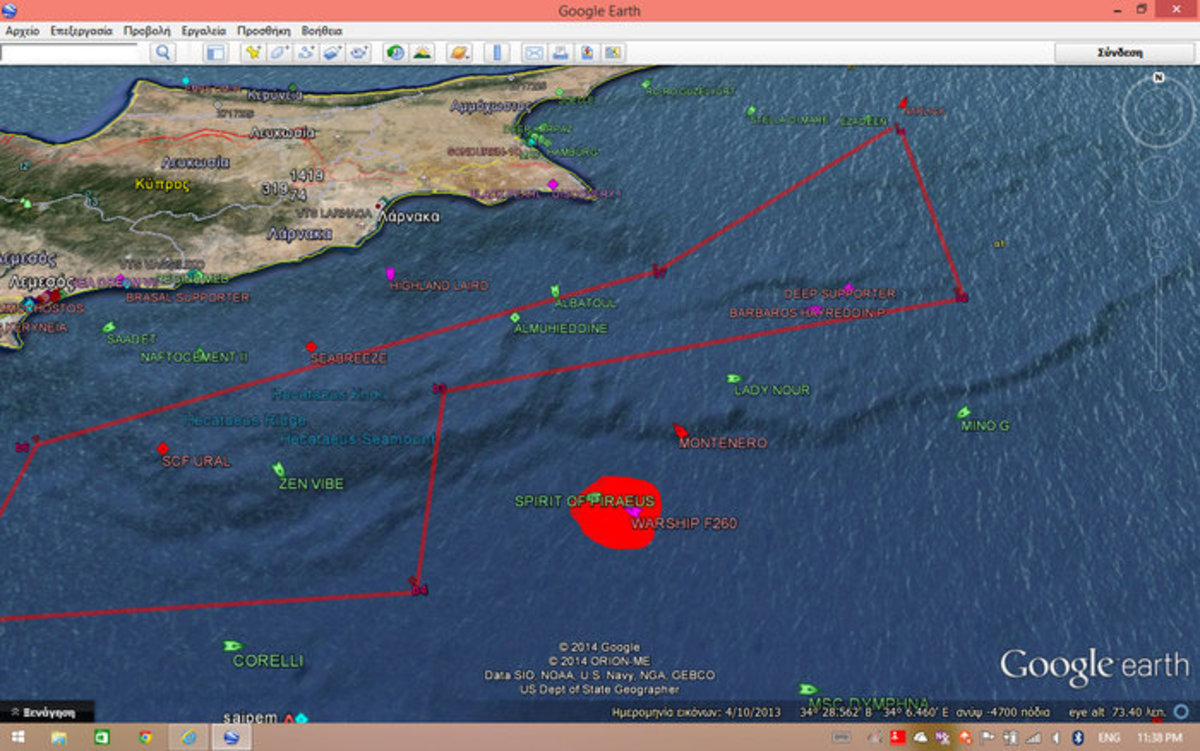Click the Google Earth taskbar icon
1200x751 pixels.
231,738
